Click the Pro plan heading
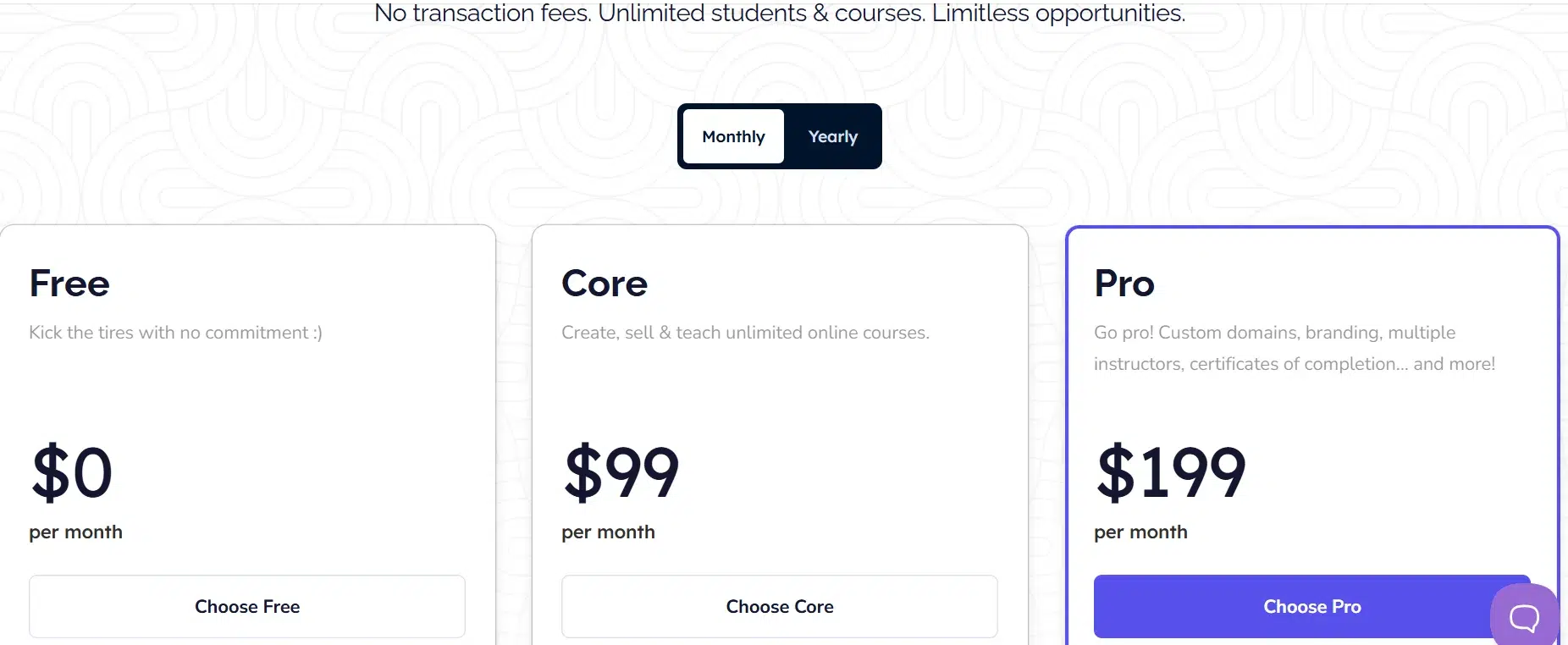The width and height of the screenshot is (1568, 645). click(x=1124, y=284)
